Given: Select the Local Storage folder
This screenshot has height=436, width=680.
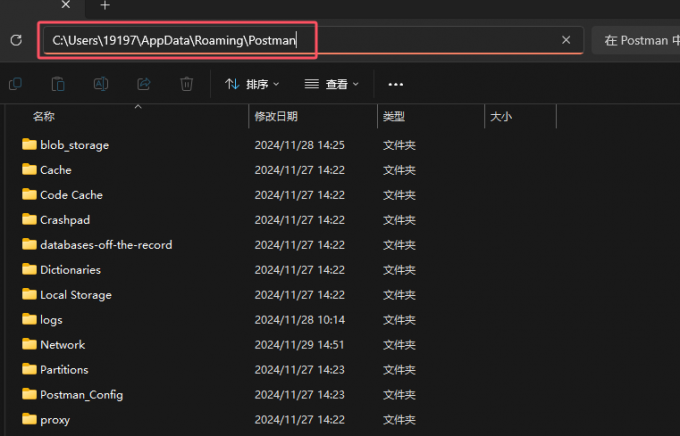Looking at the screenshot, I should click(x=76, y=295).
